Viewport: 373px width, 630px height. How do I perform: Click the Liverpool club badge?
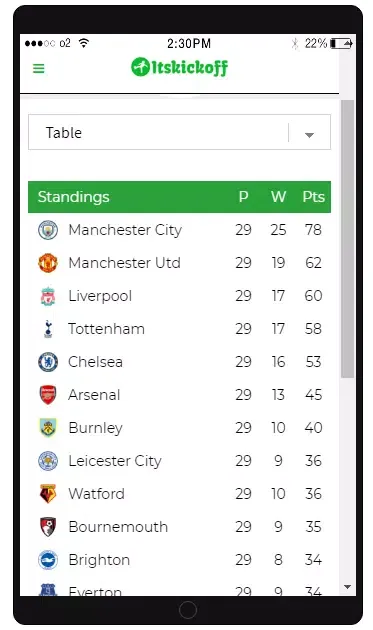48,296
